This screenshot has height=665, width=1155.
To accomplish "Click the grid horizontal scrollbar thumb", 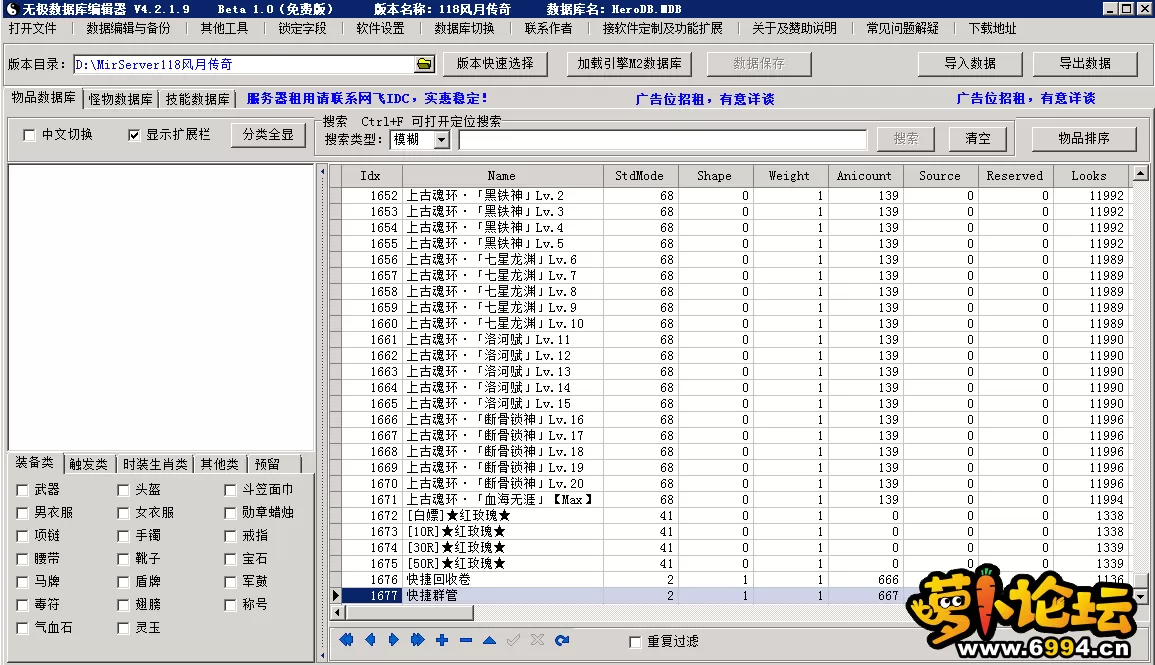I will [410, 613].
